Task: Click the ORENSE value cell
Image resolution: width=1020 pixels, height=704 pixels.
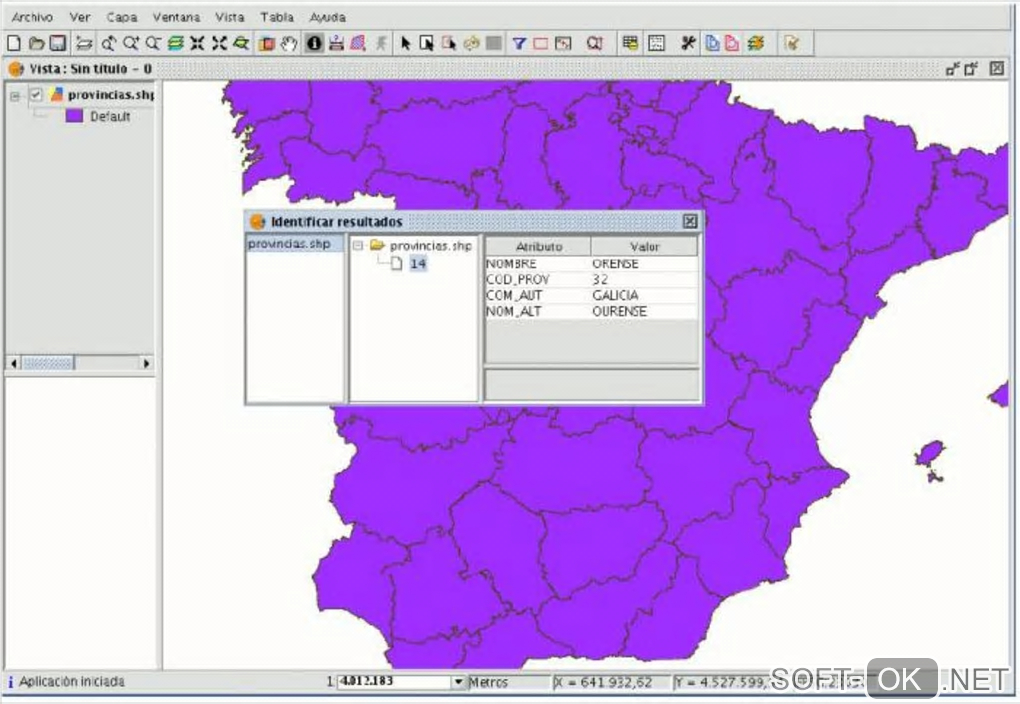Action: coord(644,264)
